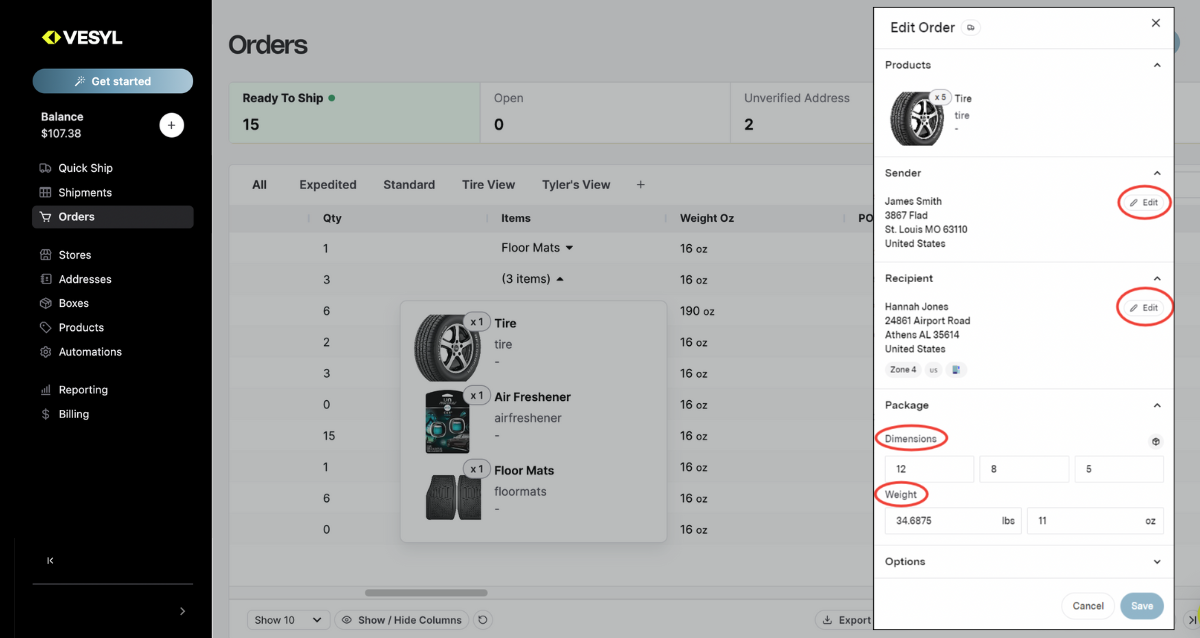Select the Ready To Ship status card
This screenshot has height=638, width=1200.
(354, 111)
